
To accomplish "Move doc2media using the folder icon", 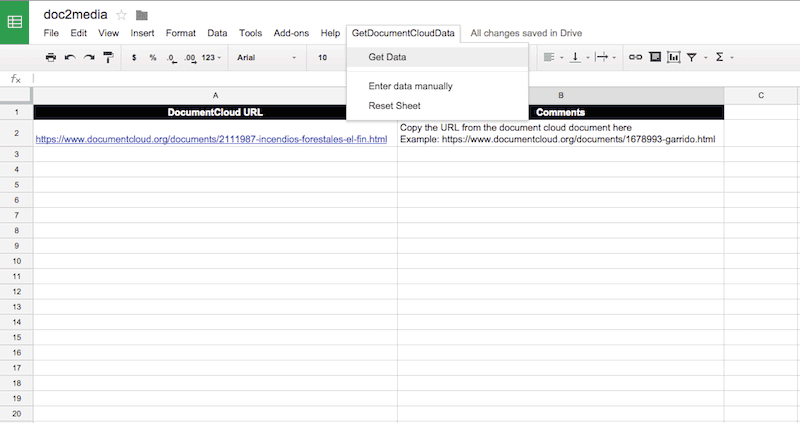I will pyautogui.click(x=142, y=15).
